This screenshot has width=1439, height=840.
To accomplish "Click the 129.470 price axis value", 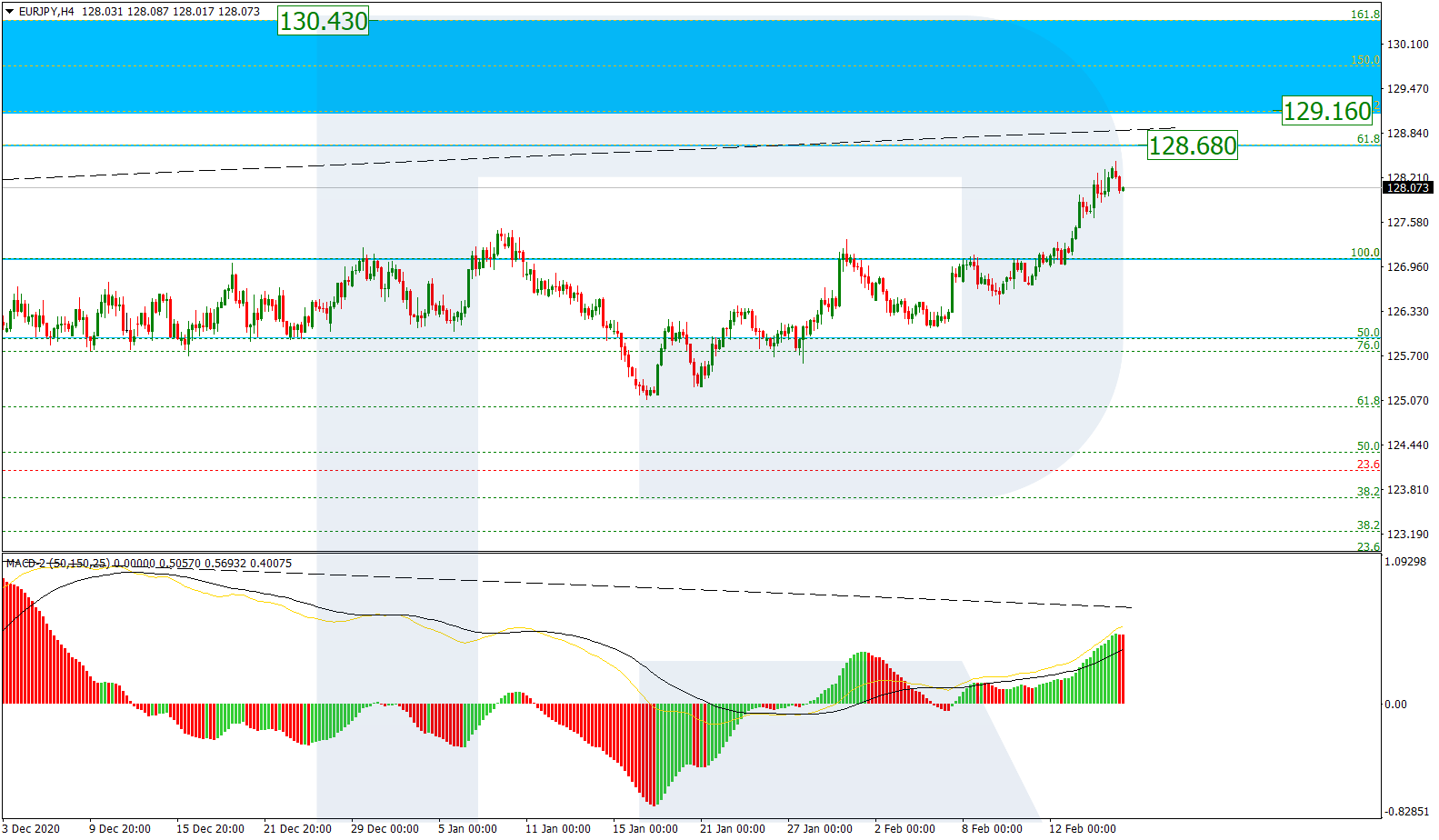I will tap(1408, 89).
